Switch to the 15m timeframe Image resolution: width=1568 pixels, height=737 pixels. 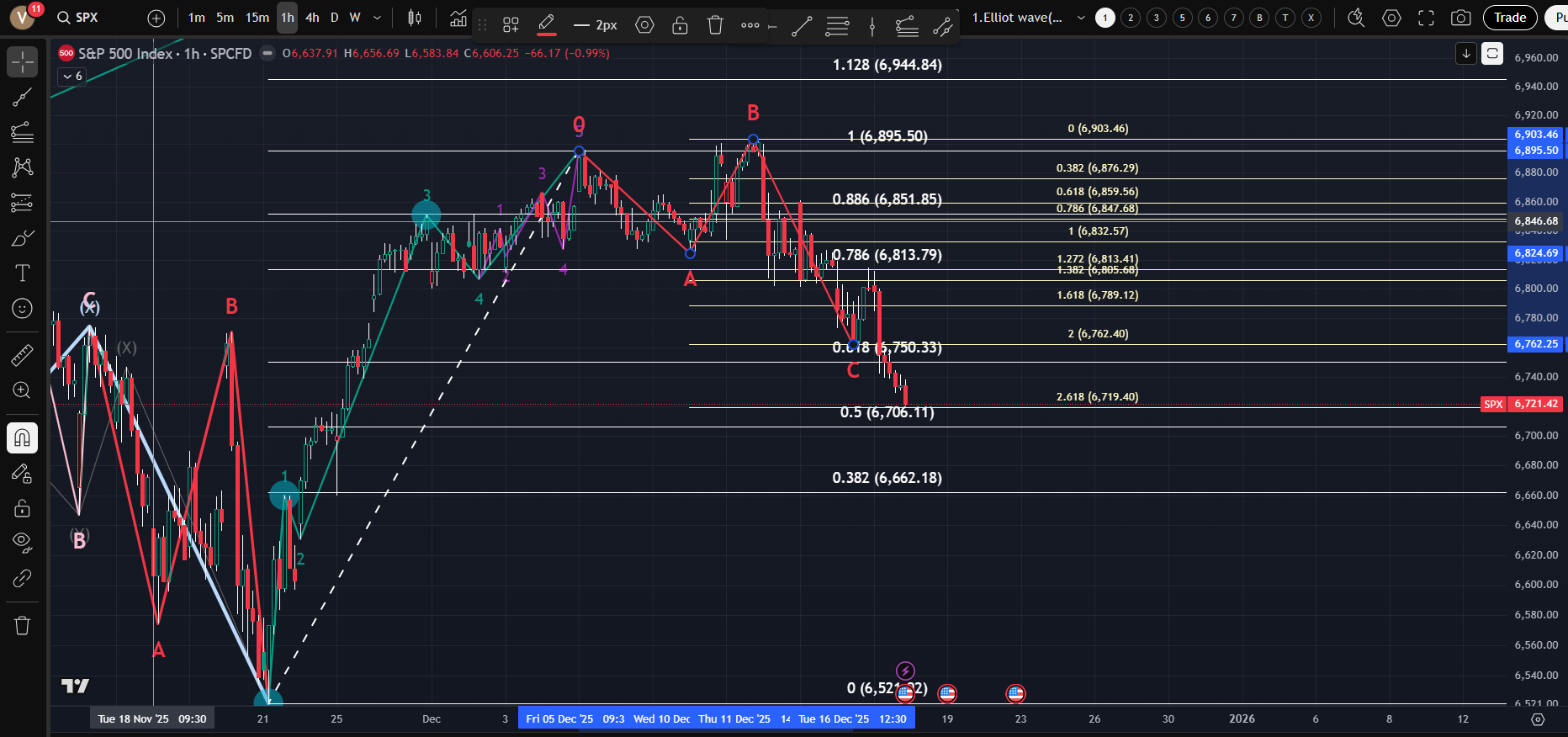coord(257,18)
